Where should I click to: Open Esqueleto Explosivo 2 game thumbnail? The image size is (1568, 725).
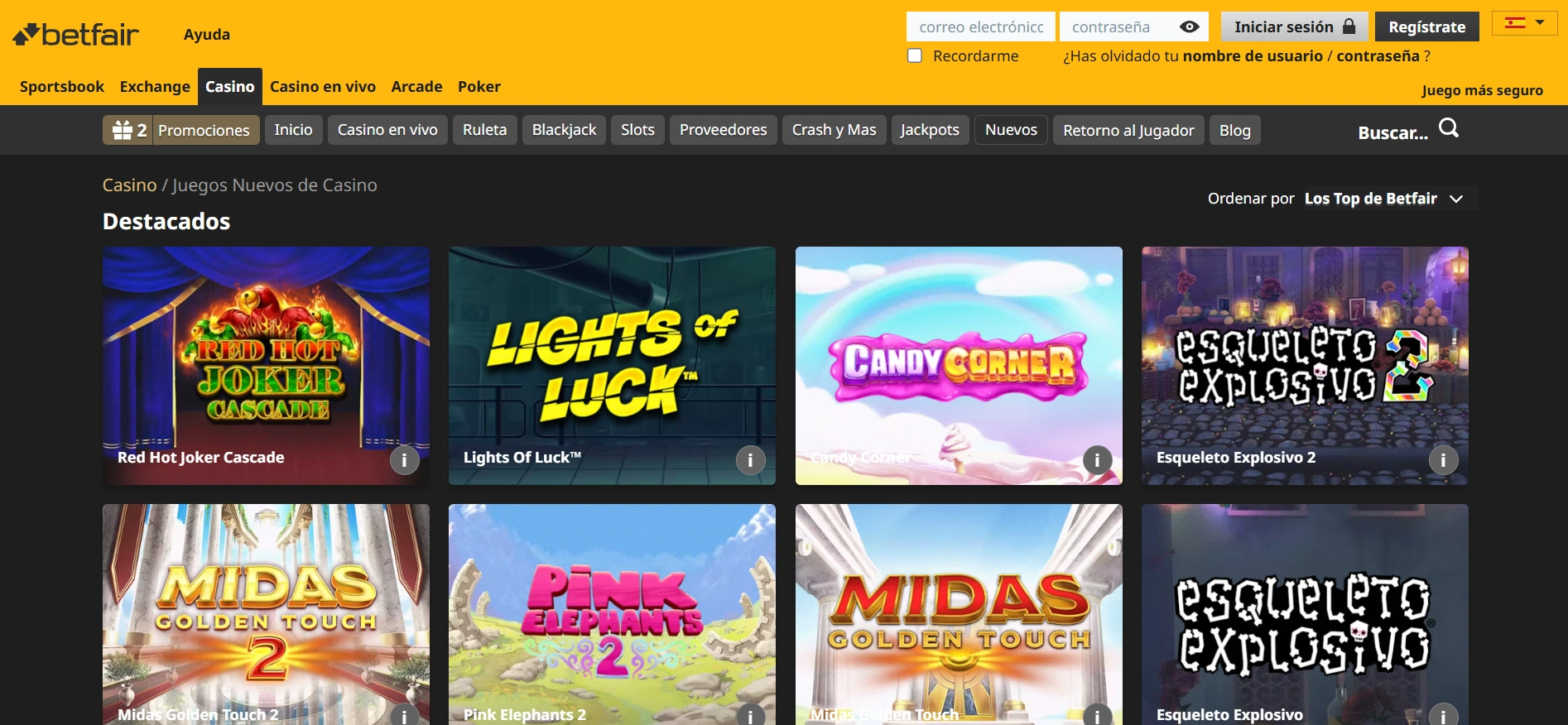1305,366
